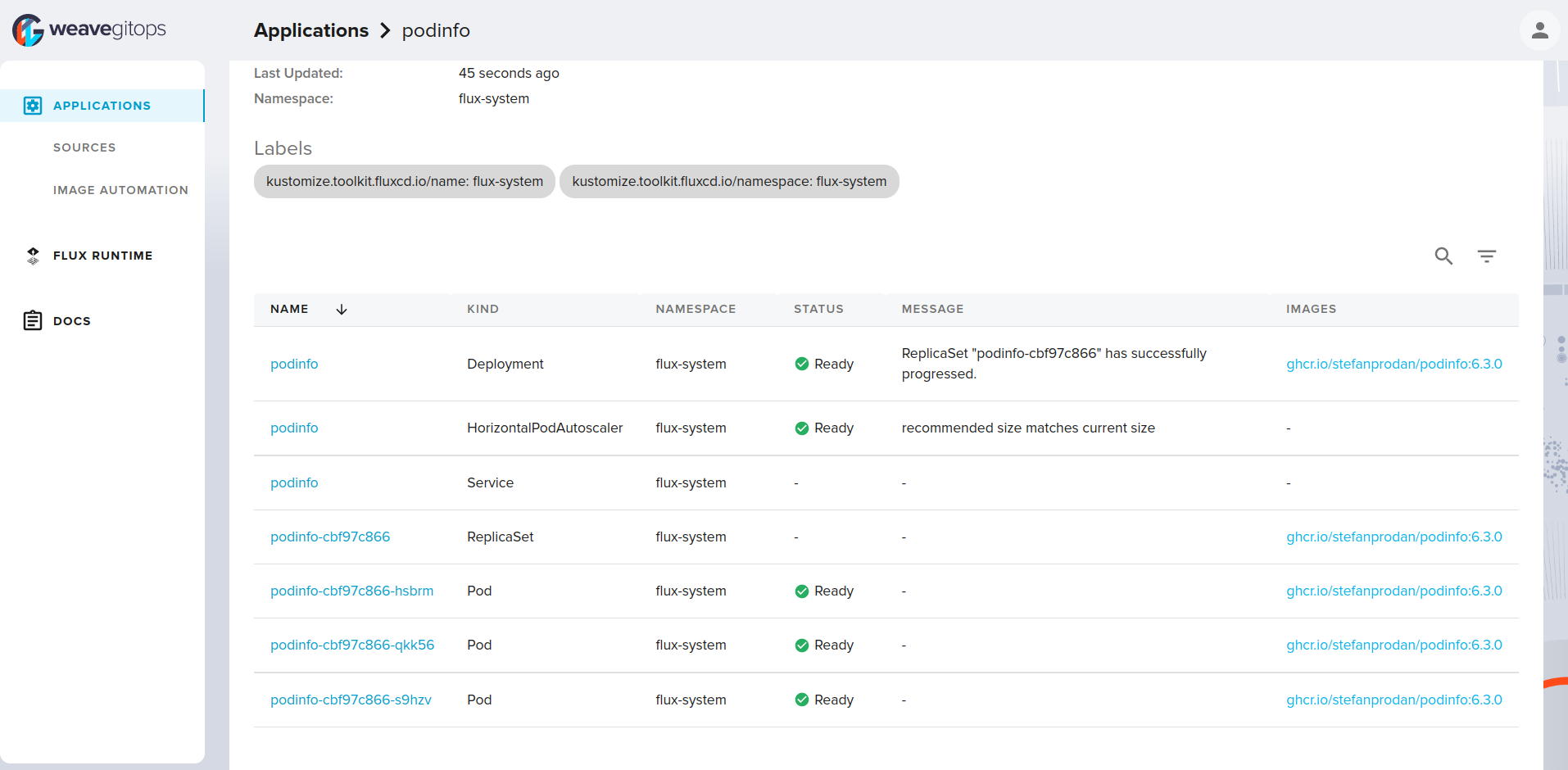This screenshot has height=770, width=1568.
Task: Click Ready checkmark for pod hsbrm
Action: click(x=802, y=591)
